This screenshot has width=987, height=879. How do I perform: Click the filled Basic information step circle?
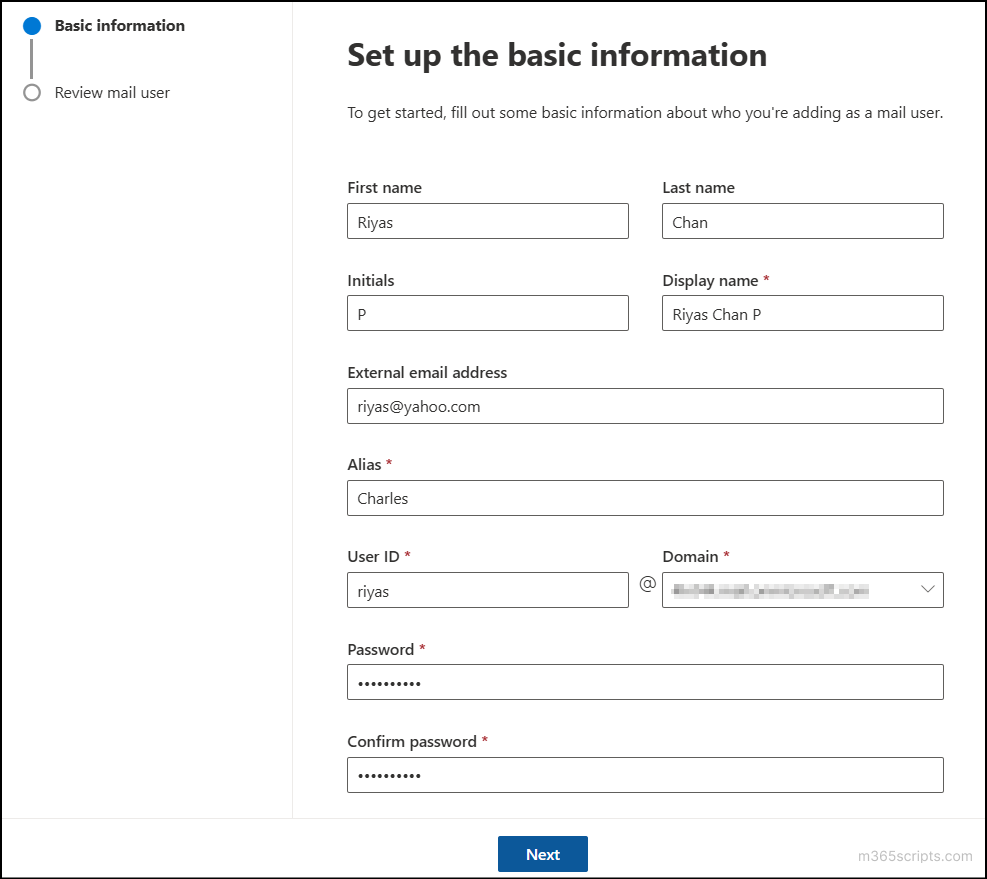32,26
